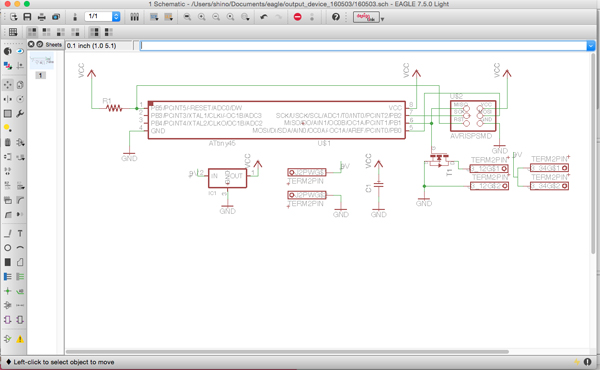Switch to board with Board icon

coord(75,17)
